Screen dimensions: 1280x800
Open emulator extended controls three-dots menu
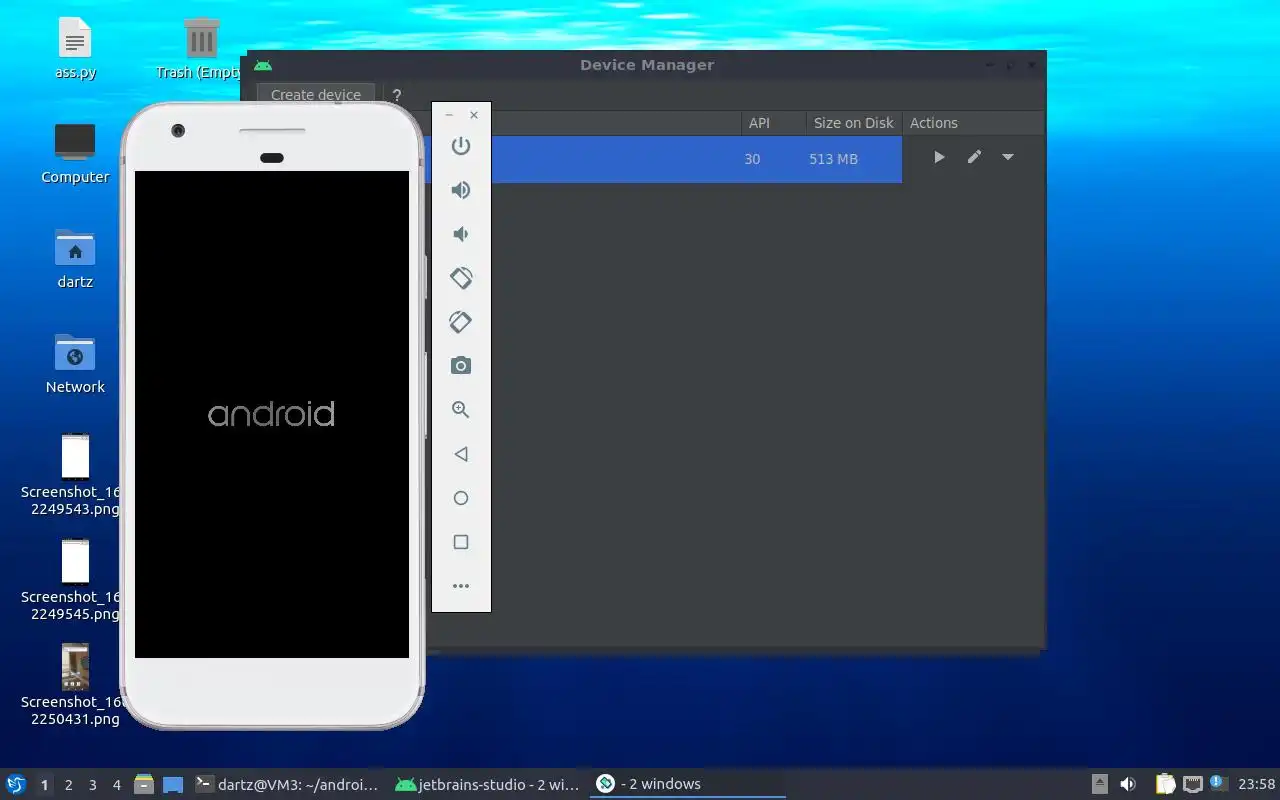(461, 586)
